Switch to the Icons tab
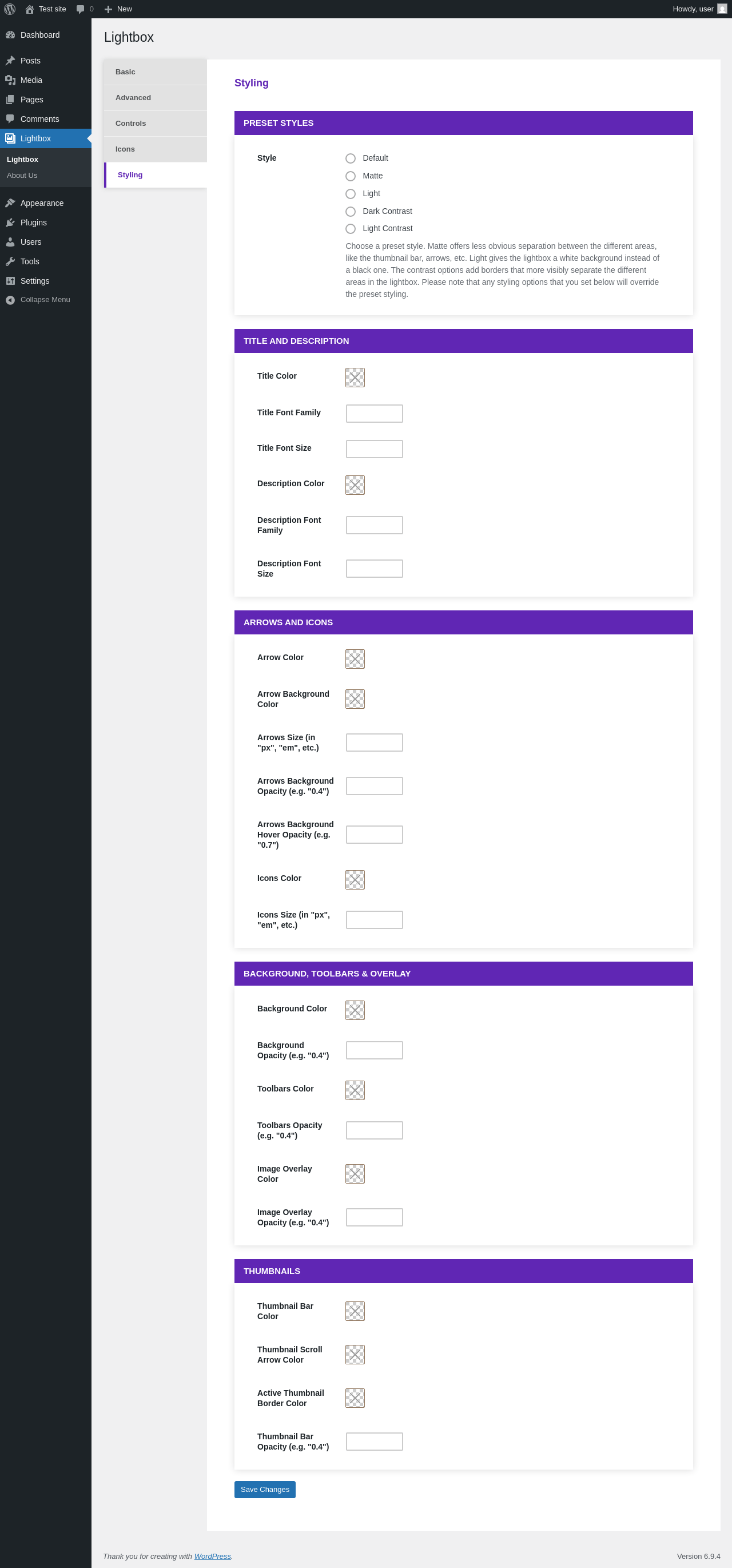Image resolution: width=732 pixels, height=1568 pixels. click(x=155, y=149)
